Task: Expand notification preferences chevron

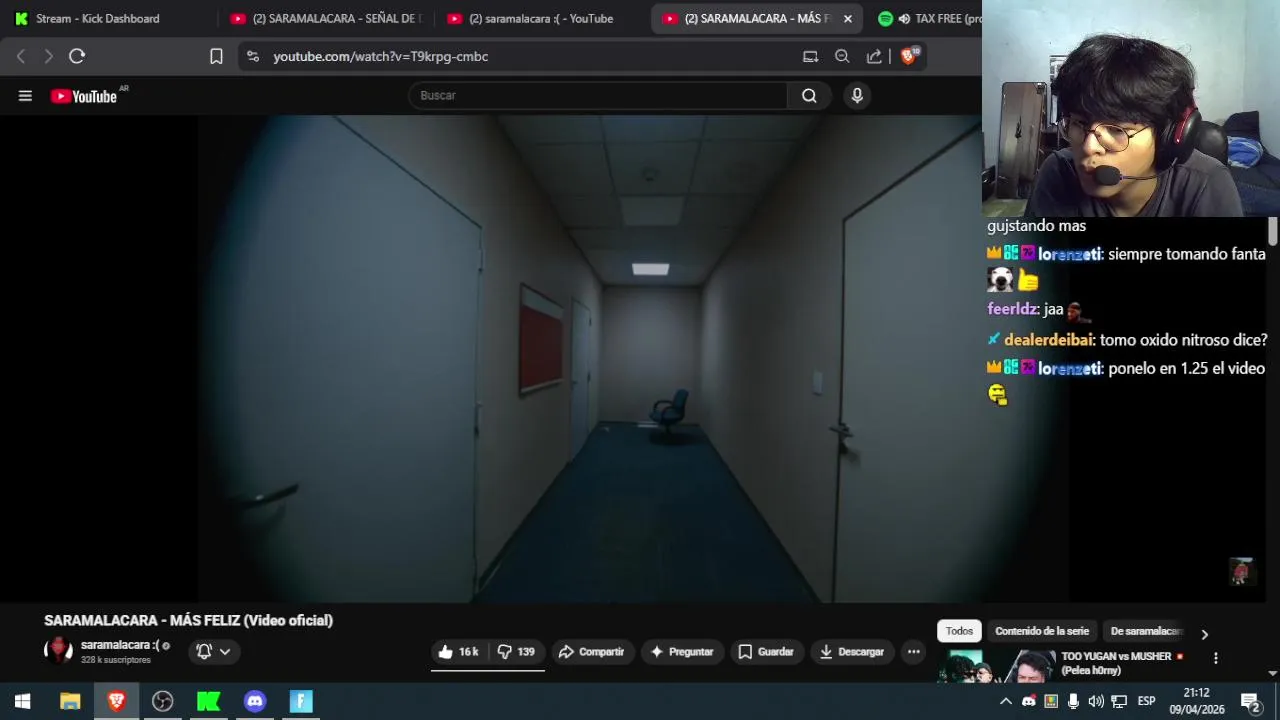Action: coord(225,651)
